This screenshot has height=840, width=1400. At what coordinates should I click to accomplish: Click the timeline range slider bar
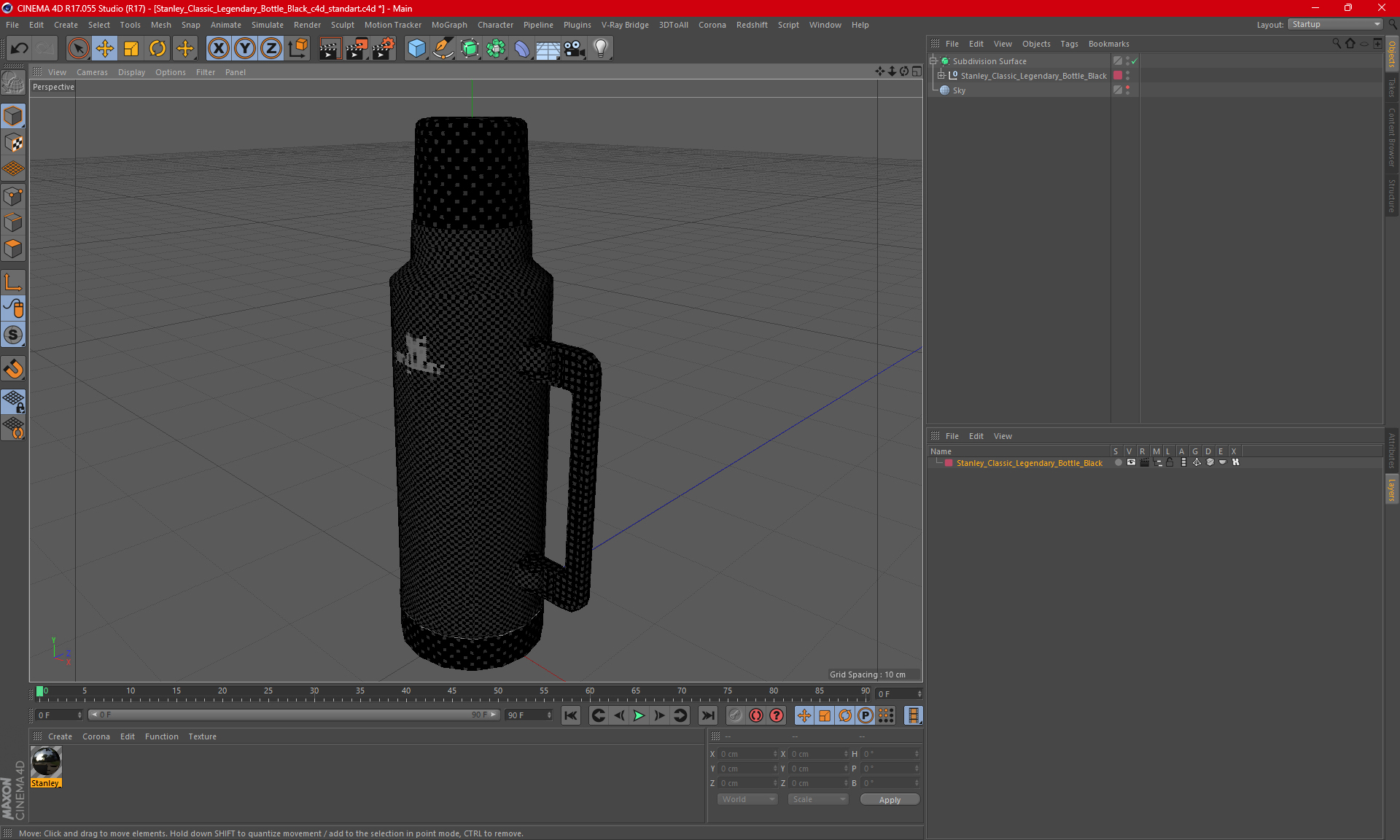point(293,715)
